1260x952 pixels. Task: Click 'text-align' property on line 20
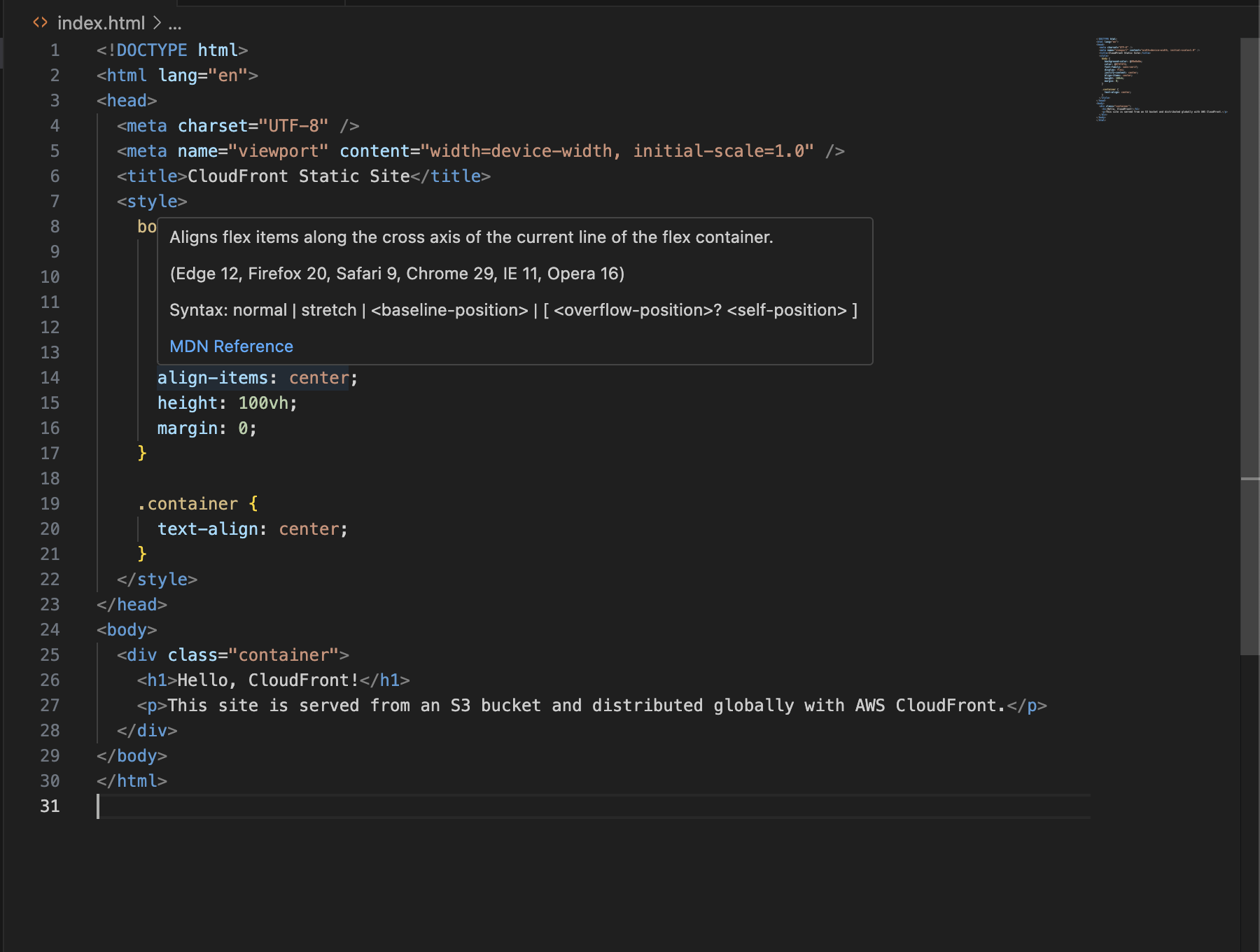208,529
